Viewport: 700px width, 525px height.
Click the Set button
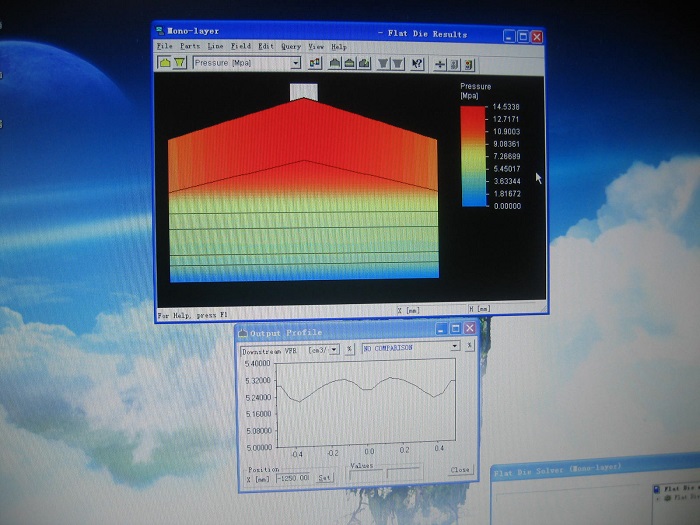pos(325,478)
